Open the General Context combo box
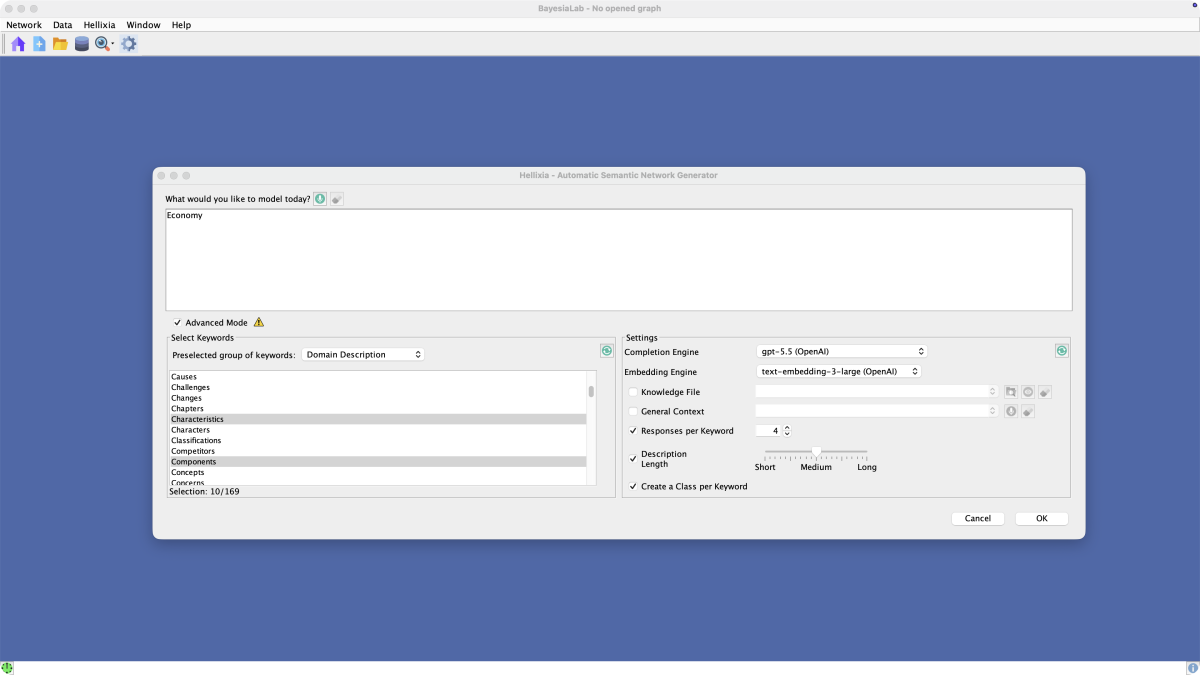1200x675 pixels. tap(877, 411)
